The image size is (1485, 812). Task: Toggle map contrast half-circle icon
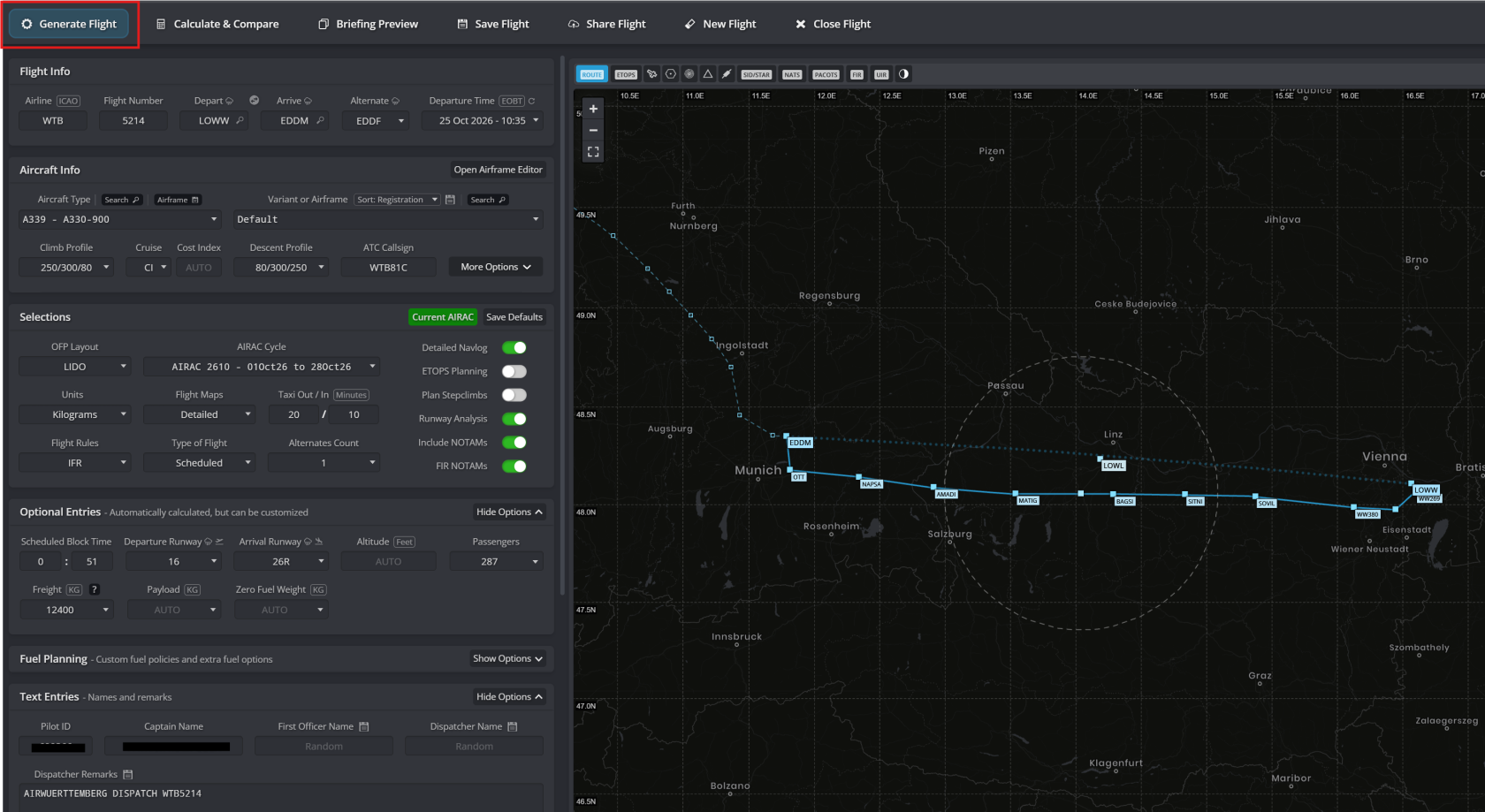903,74
